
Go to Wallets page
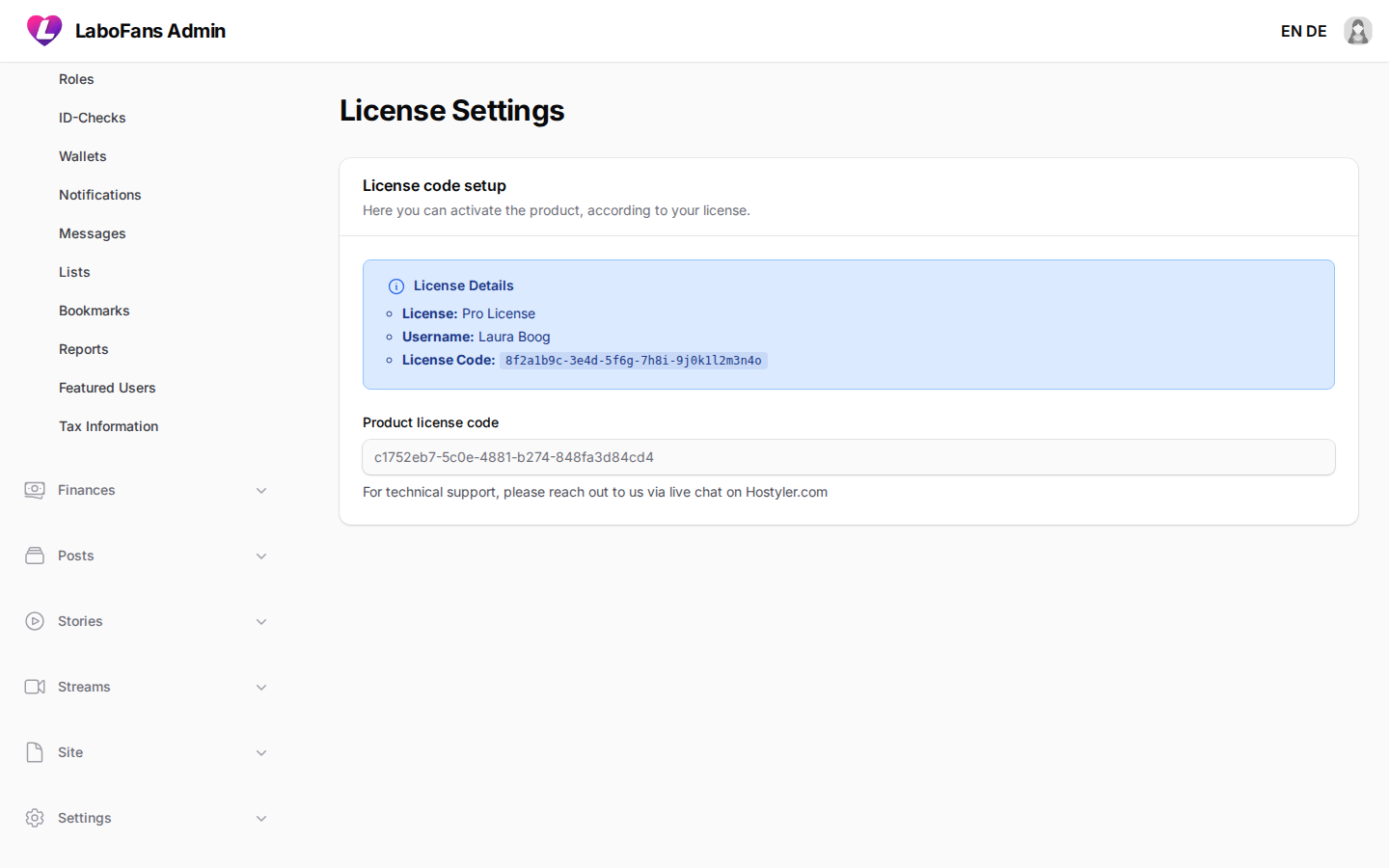83,156
